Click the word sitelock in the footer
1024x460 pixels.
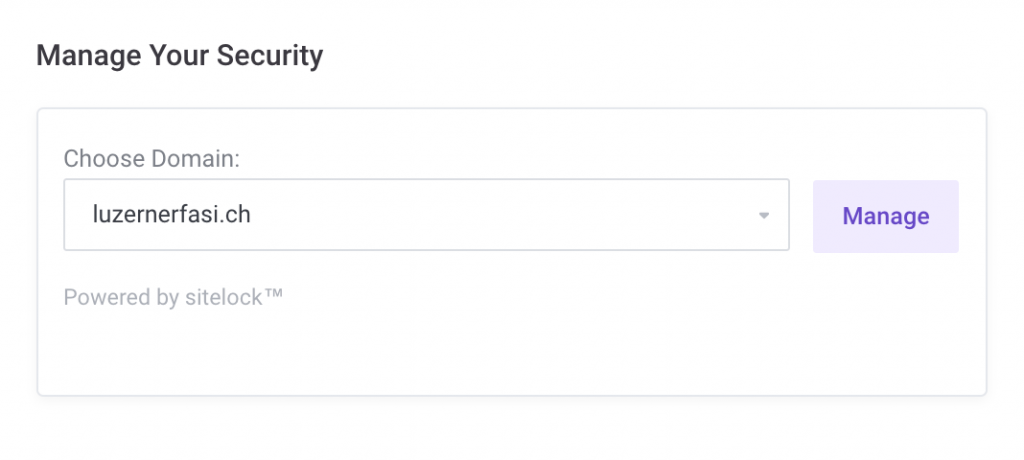click(x=225, y=297)
